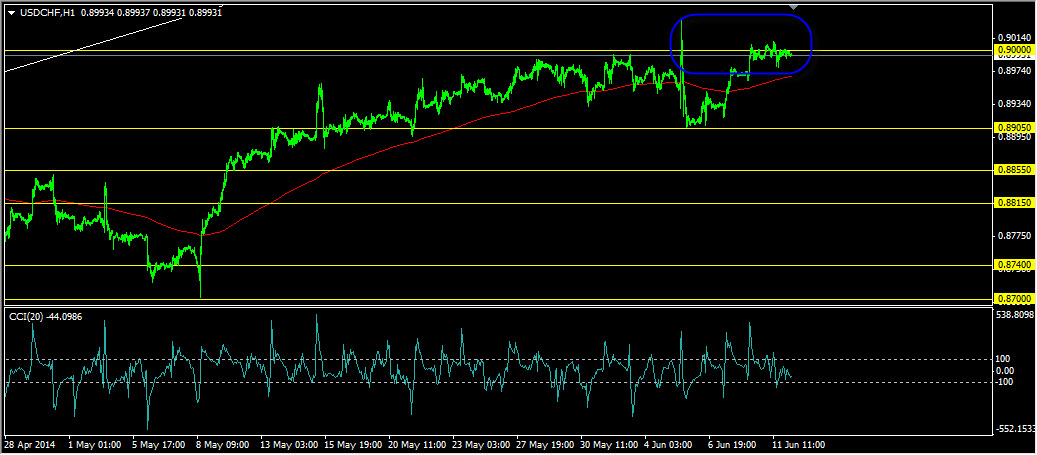The height and width of the screenshot is (455, 1037).
Task: Click the gray chart shift triangle marker
Action: 796,7
